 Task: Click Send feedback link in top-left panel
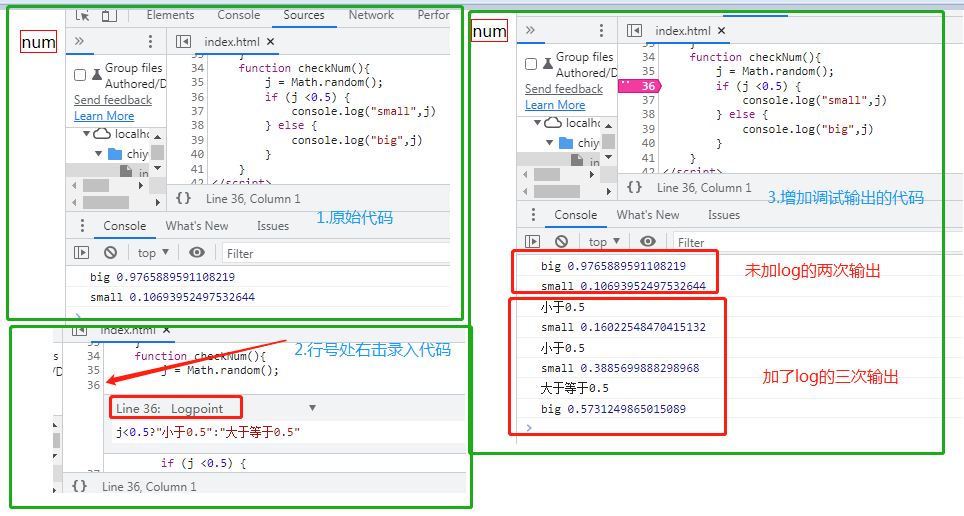[x=113, y=100]
